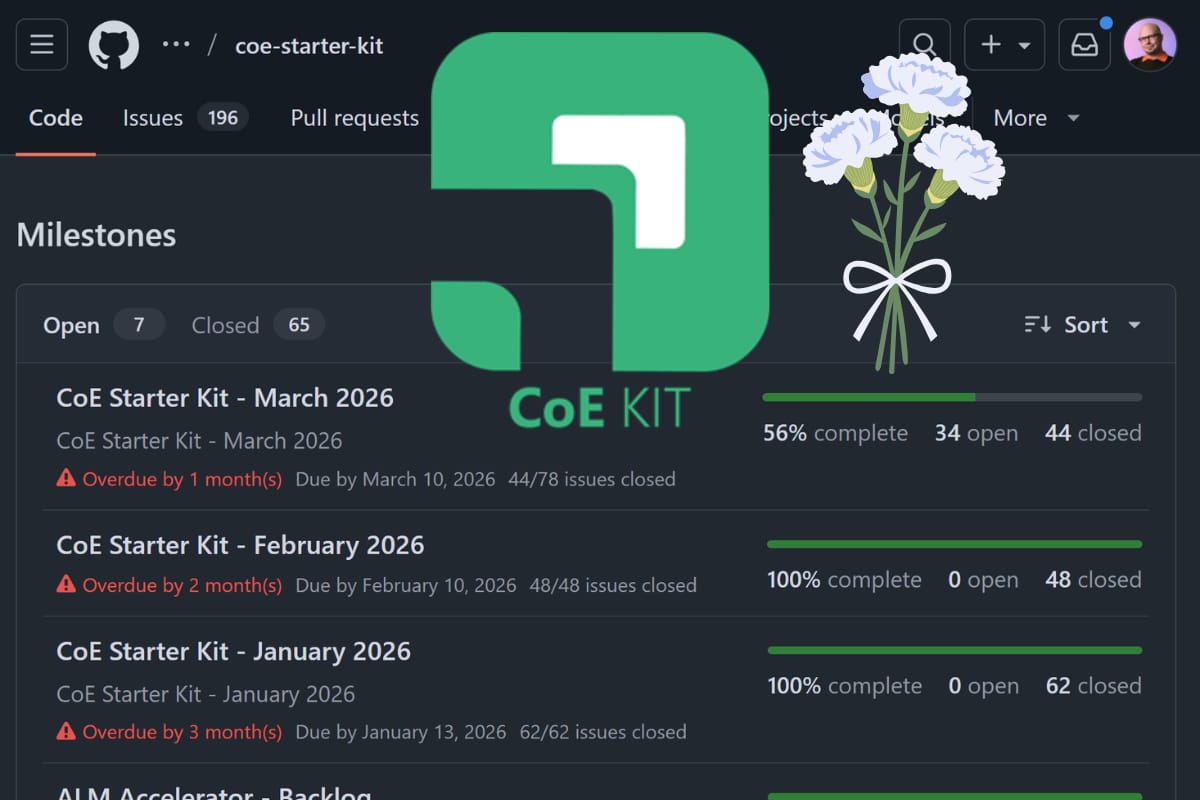Open the create new plus menu
Viewport: 1200px width, 800px height.
coord(1004,45)
